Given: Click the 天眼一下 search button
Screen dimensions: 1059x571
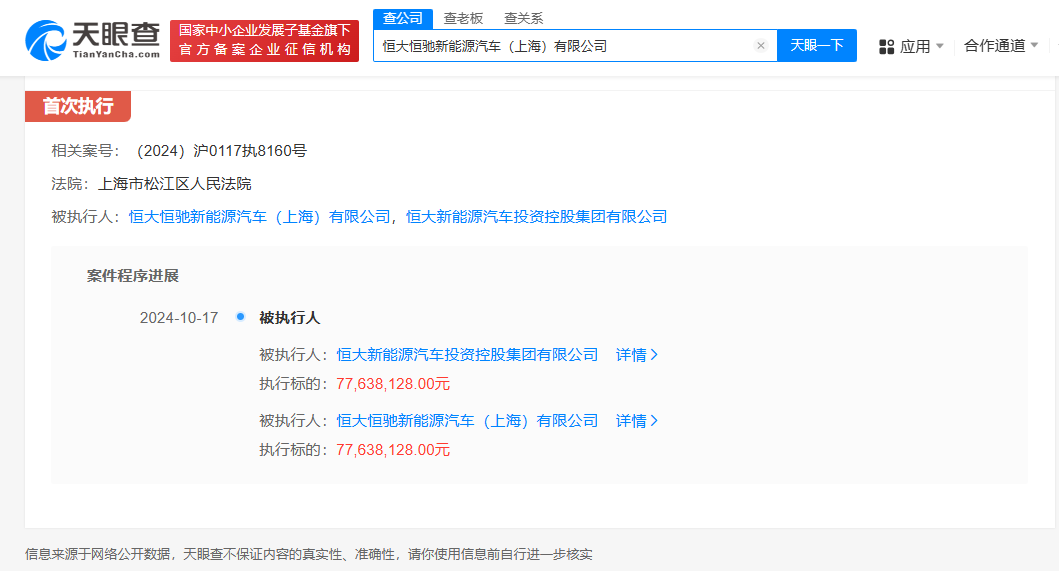Looking at the screenshot, I should click(x=817, y=45).
